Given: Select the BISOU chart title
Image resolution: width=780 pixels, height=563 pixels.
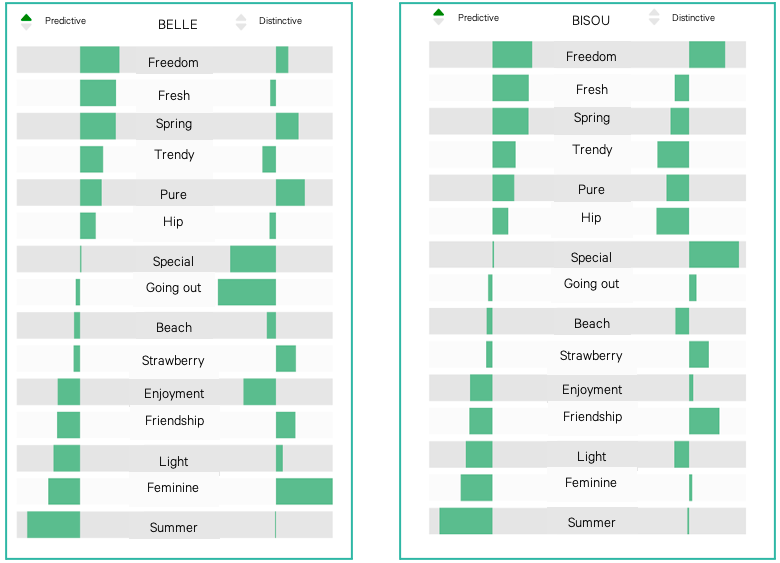Looking at the screenshot, I should coord(590,19).
